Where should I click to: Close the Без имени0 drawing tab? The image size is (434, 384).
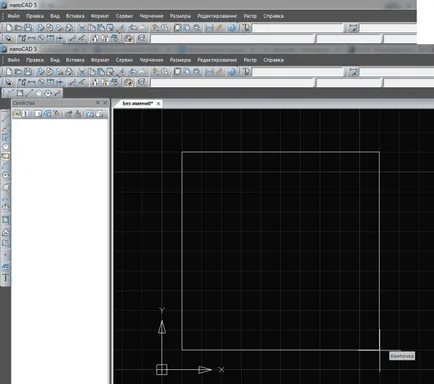click(x=159, y=104)
